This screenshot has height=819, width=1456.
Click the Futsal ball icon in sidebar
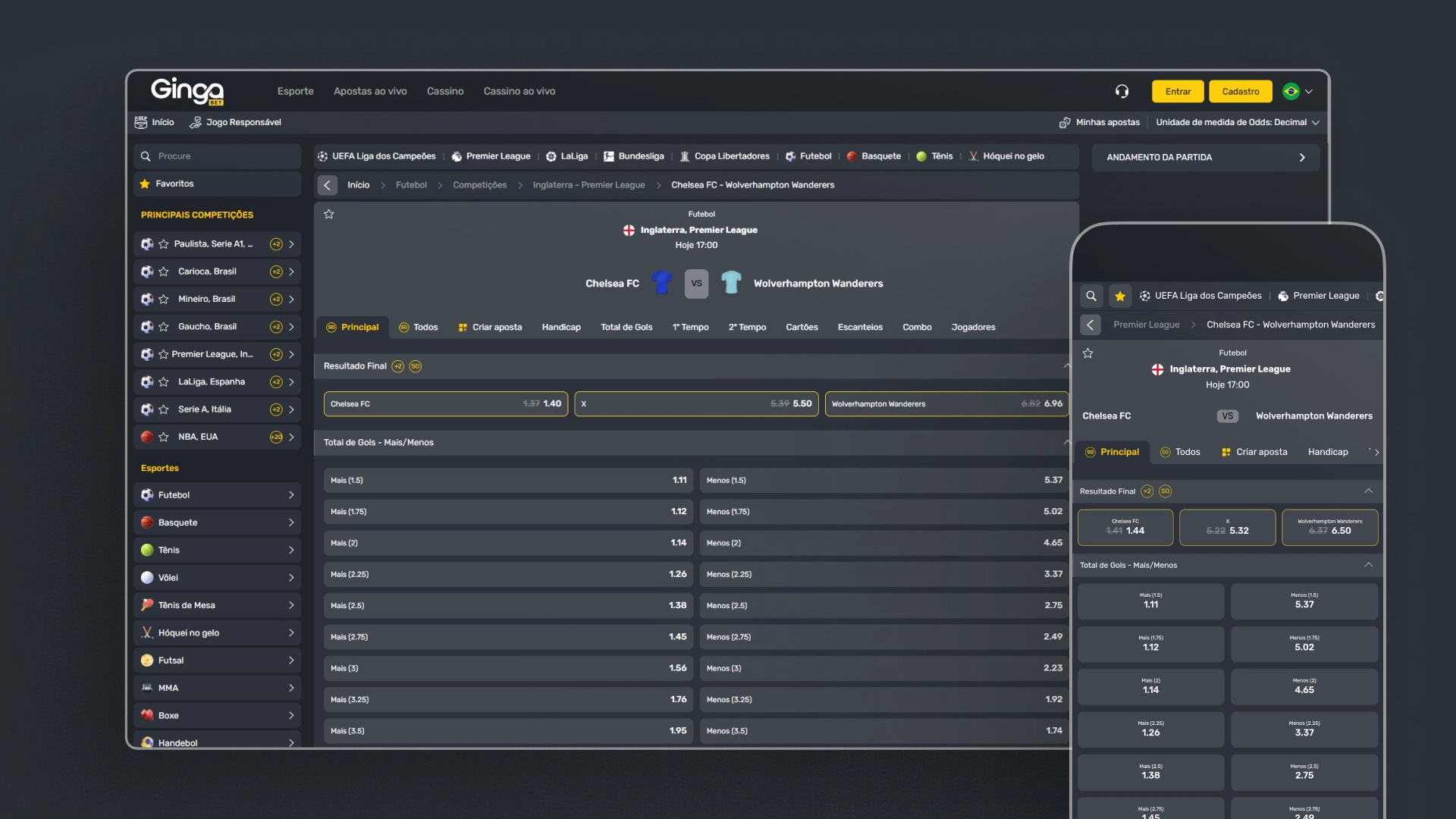(x=147, y=661)
